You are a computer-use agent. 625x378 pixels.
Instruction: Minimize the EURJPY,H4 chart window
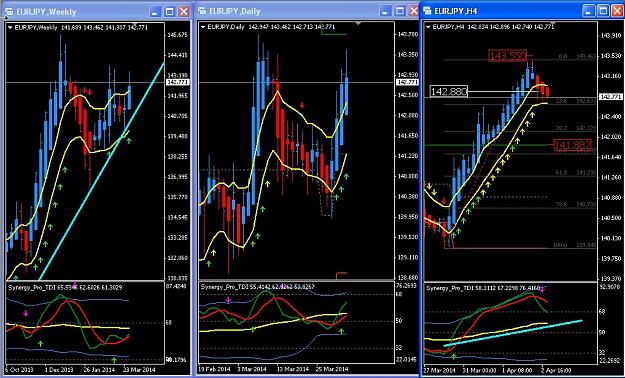(x=588, y=11)
